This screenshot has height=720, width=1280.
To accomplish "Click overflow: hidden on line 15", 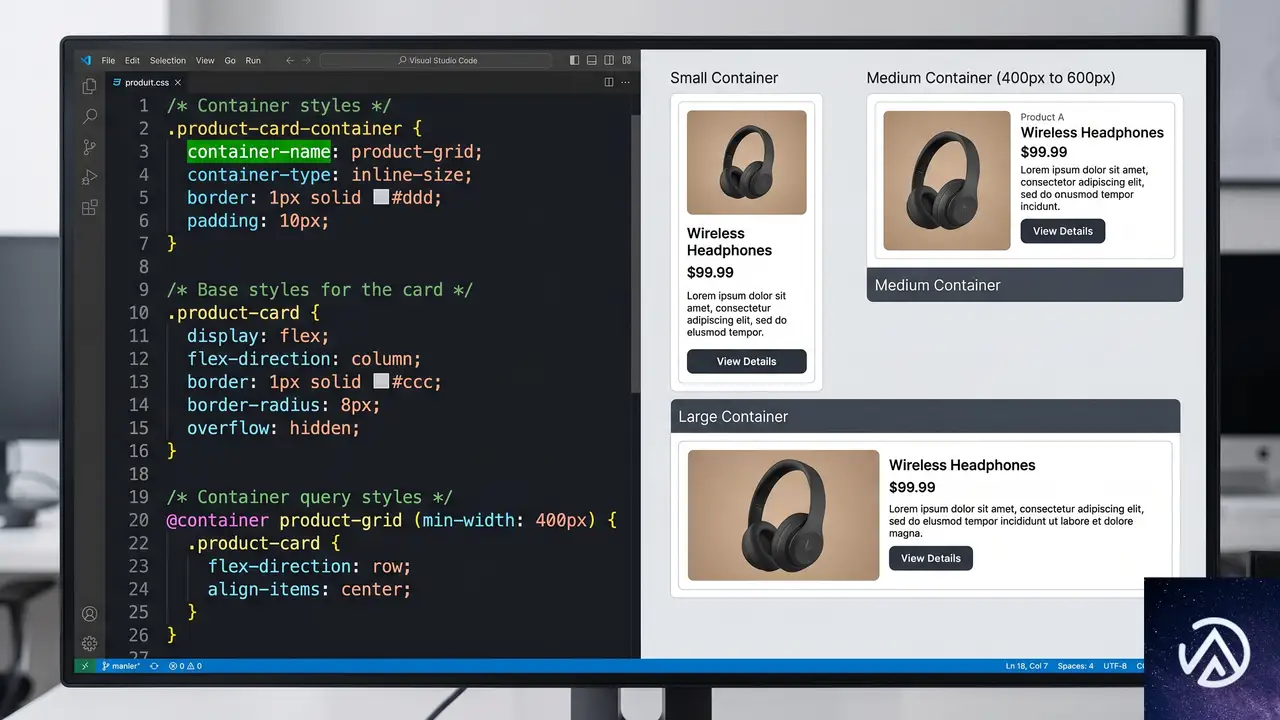I will (x=273, y=427).
